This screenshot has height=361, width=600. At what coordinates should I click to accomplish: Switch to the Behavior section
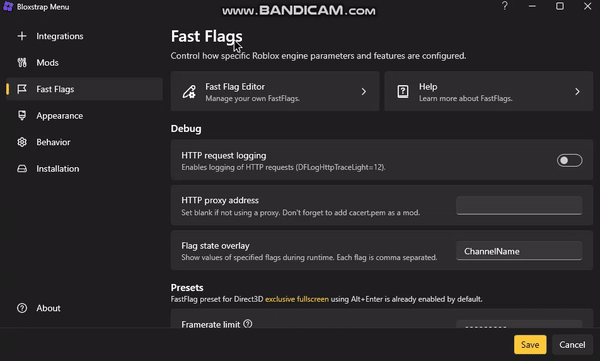click(84, 142)
